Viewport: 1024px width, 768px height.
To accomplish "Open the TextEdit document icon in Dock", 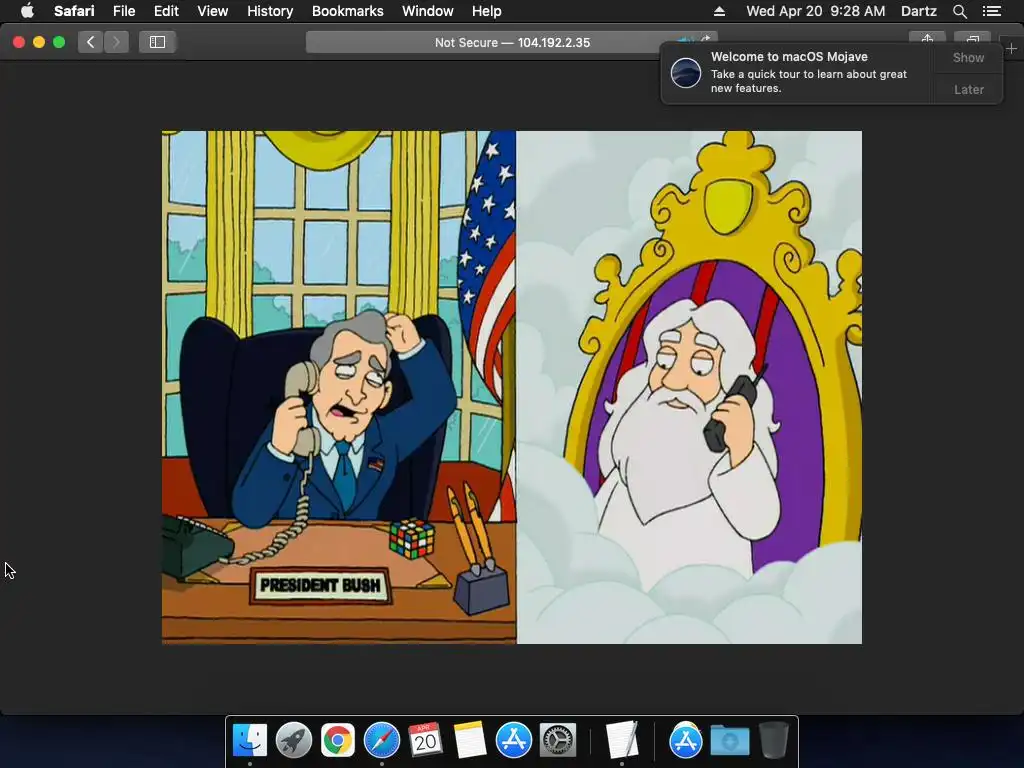I will pyautogui.click(x=621, y=740).
